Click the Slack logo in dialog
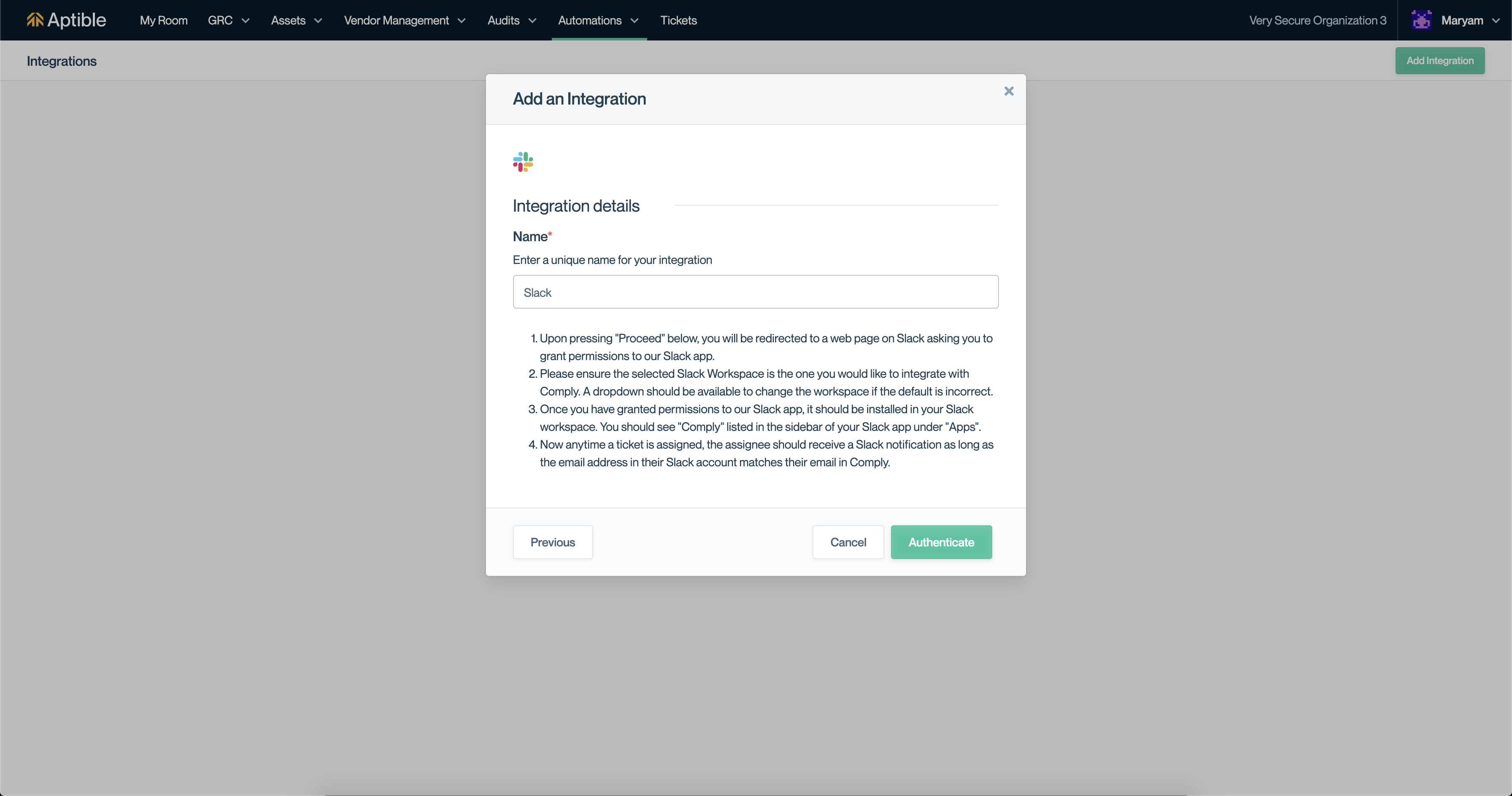The image size is (1512, 796). tap(522, 162)
